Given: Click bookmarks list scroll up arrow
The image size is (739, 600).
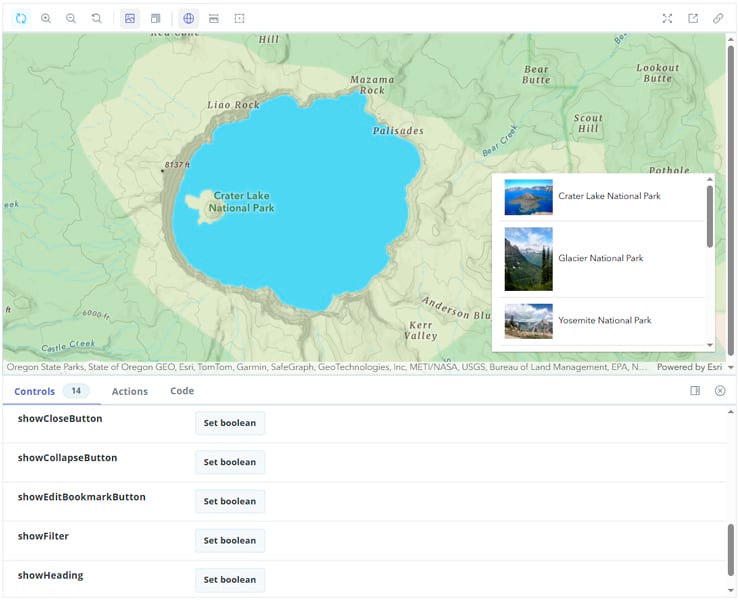Looking at the screenshot, I should 710,179.
